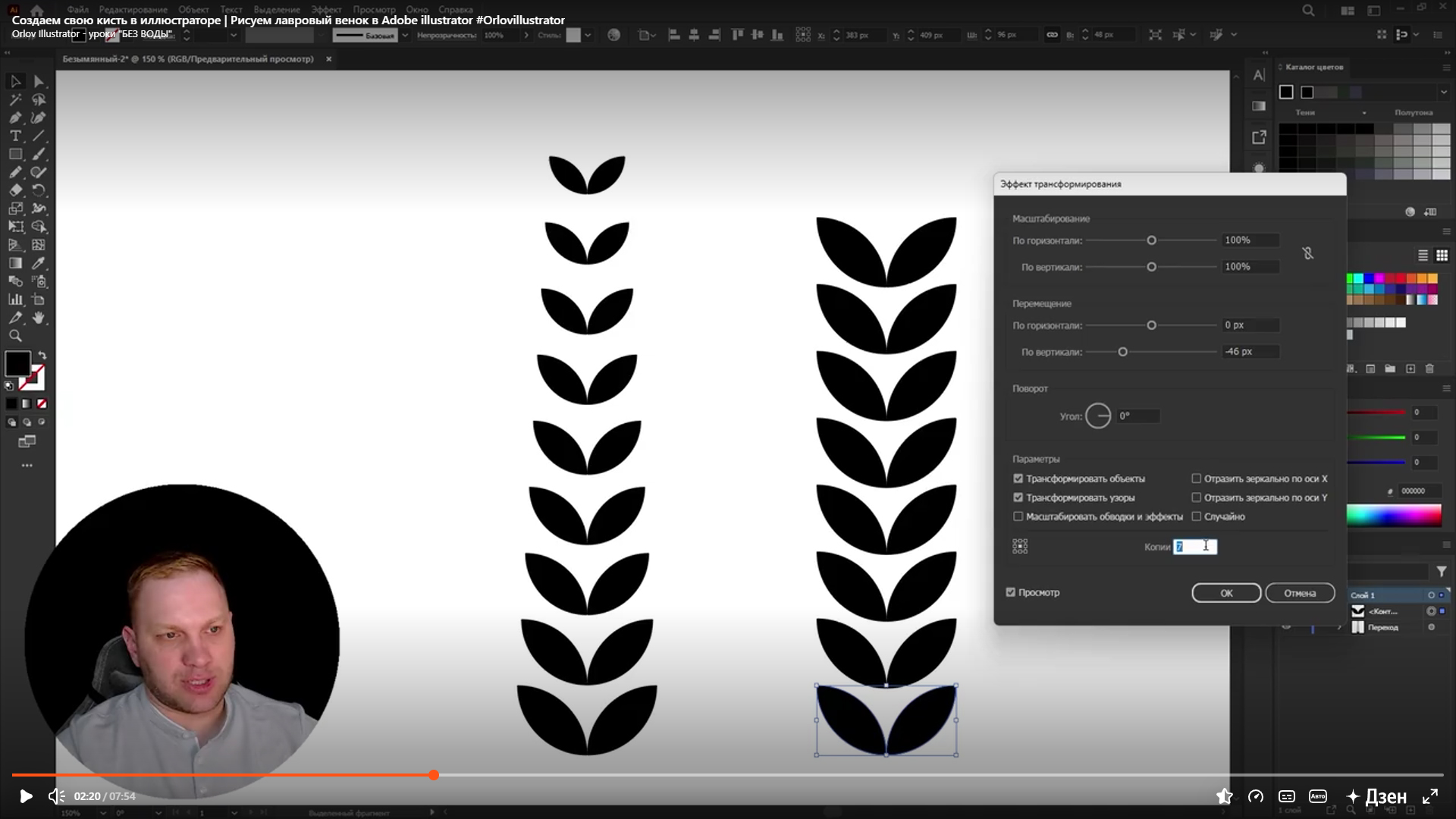Open the graphic style (Стиль) dropdown
Image resolution: width=1456 pixels, height=819 pixels.
pos(588,35)
